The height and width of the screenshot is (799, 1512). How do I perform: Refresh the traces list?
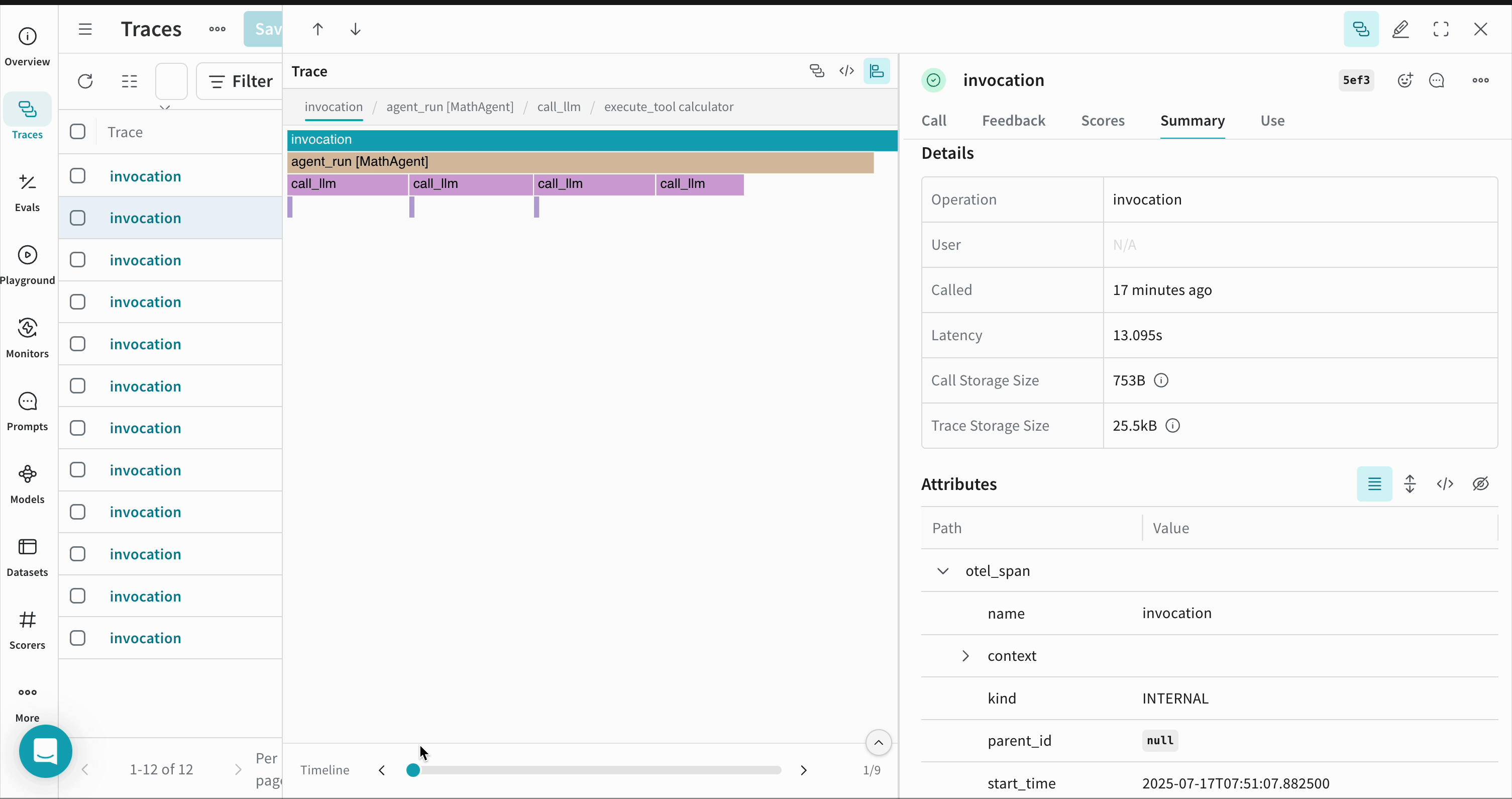pyautogui.click(x=86, y=81)
